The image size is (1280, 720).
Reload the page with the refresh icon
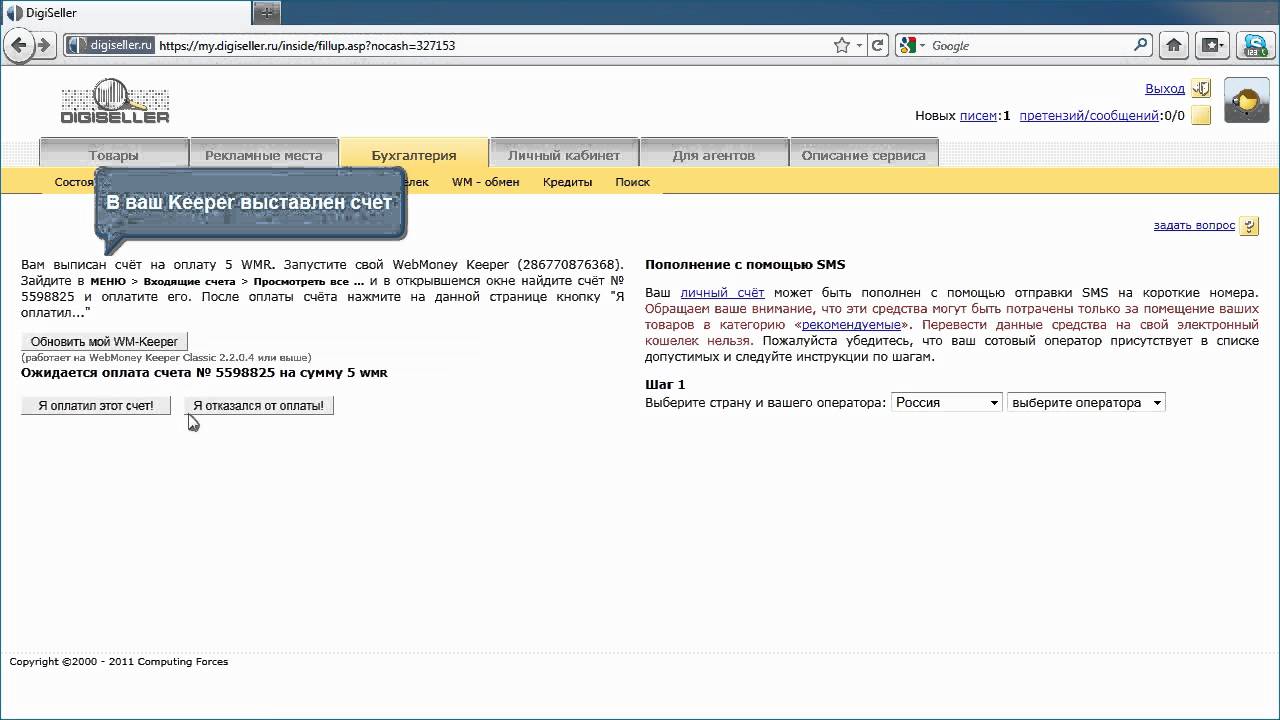(x=878, y=45)
